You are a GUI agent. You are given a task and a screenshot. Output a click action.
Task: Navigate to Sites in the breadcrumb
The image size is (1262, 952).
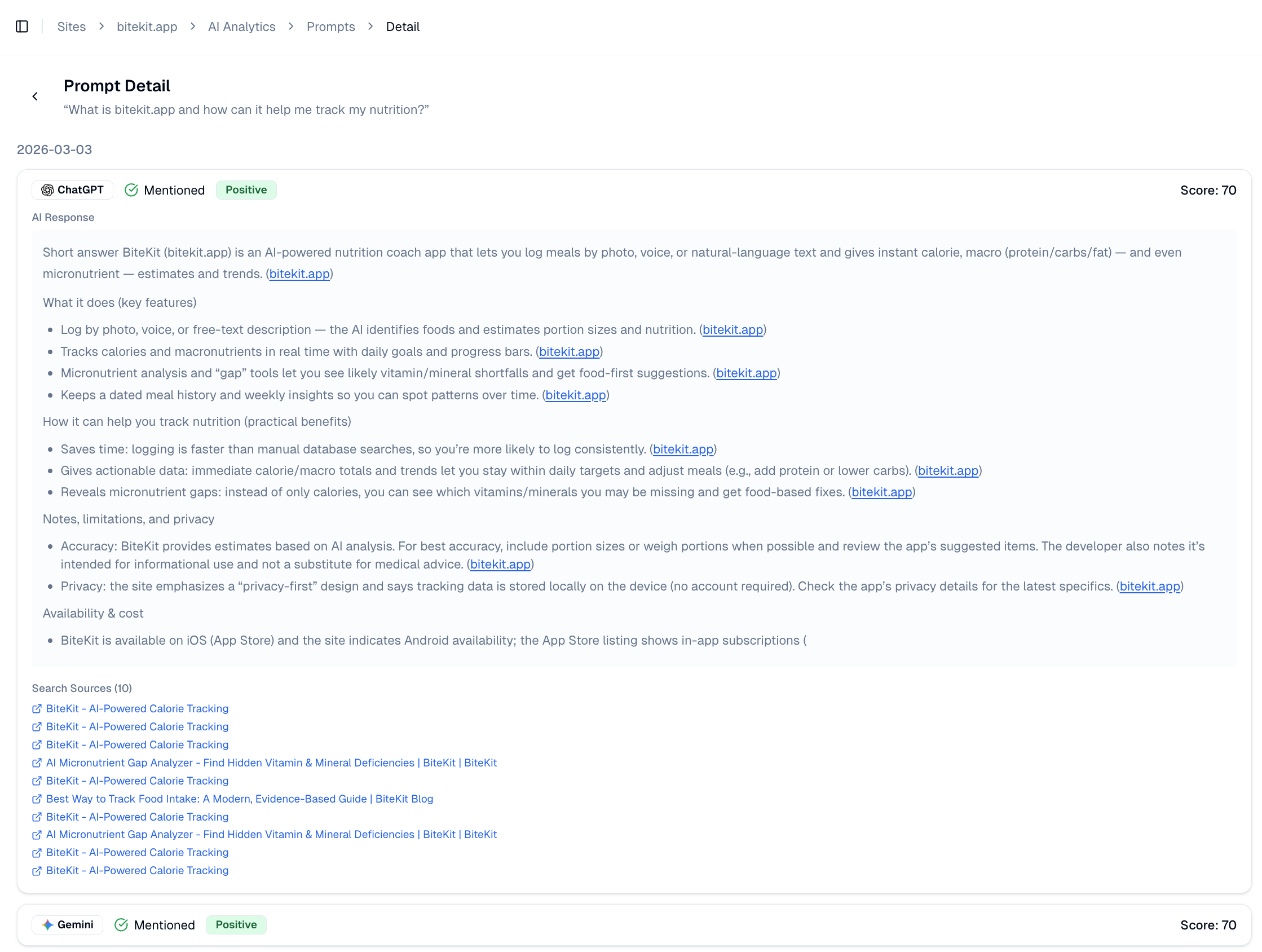(x=71, y=27)
